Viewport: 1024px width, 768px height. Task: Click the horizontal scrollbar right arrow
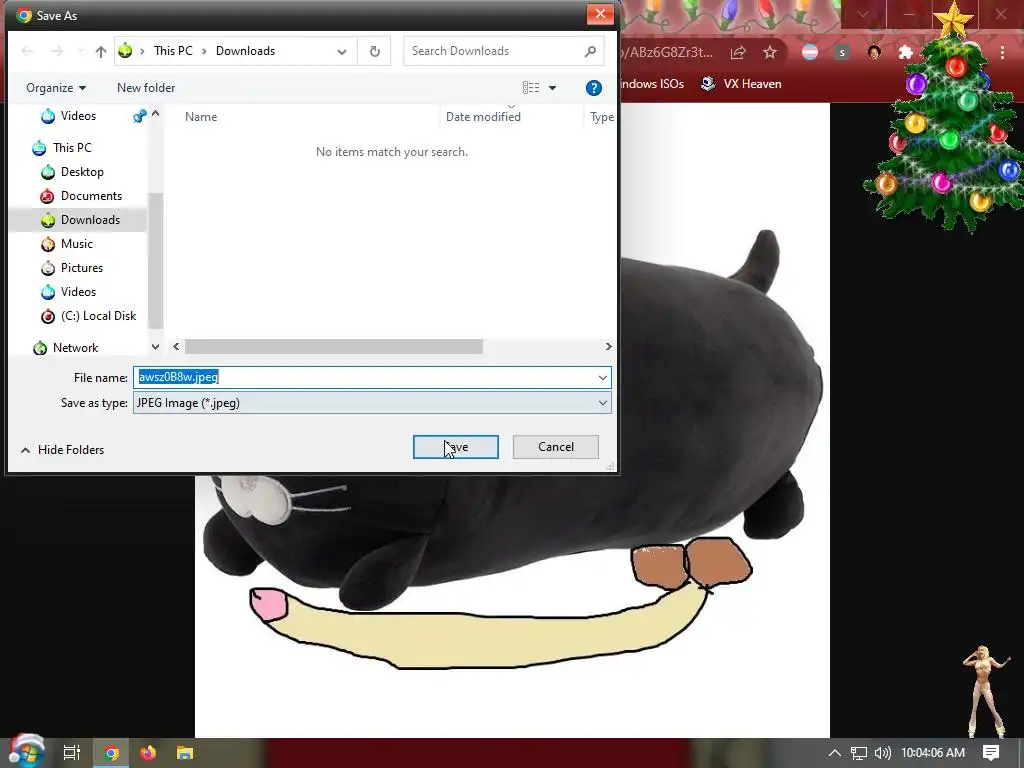(x=608, y=347)
